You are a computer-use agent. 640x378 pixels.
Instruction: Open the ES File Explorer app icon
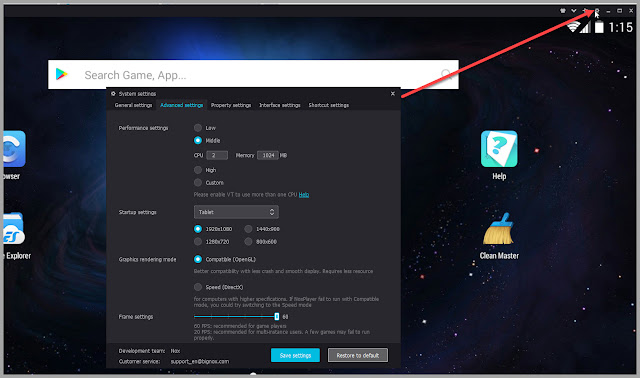coord(13,229)
